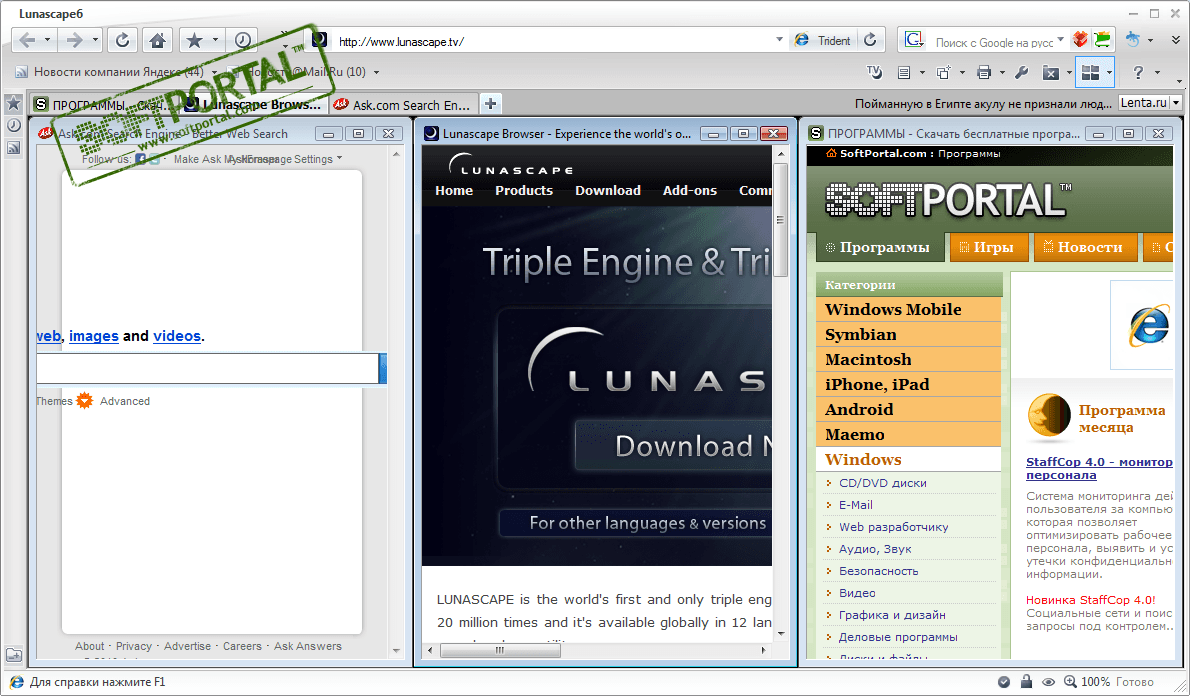Go back using the Back arrow button
Viewport: 1190px width, 696px height.
pyautogui.click(x=27, y=40)
